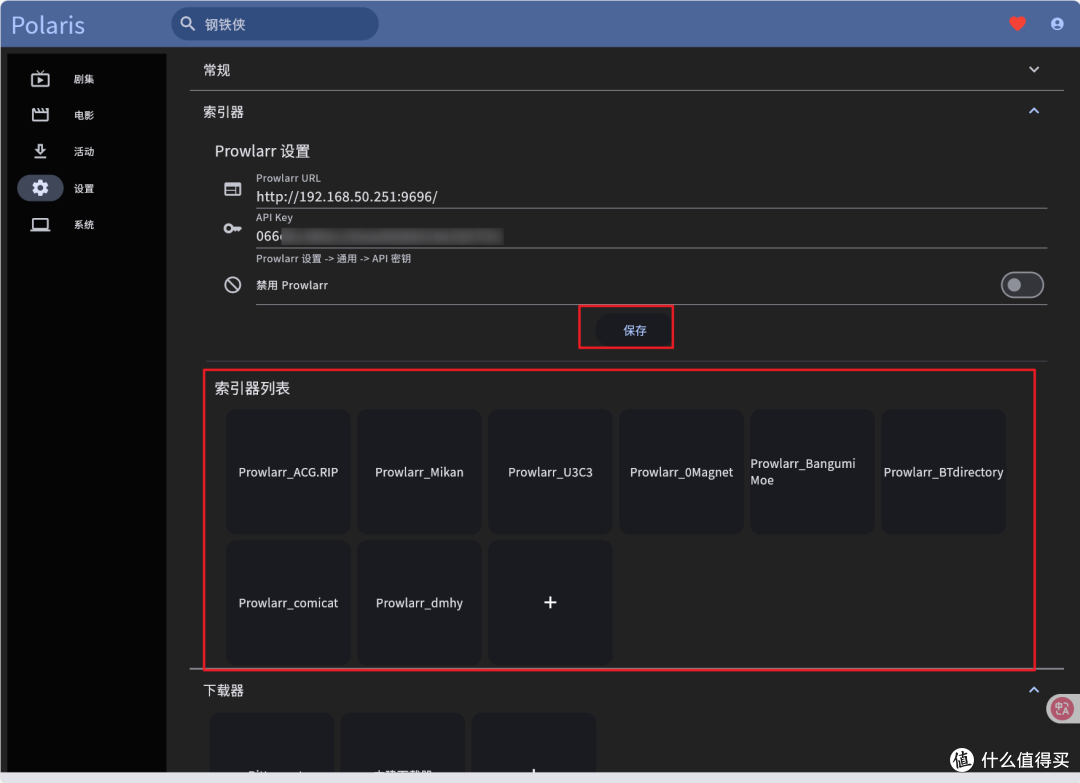Open the Prowlarr_ACG.RIP indexer card
Viewport: 1080px width, 783px height.
(288, 472)
